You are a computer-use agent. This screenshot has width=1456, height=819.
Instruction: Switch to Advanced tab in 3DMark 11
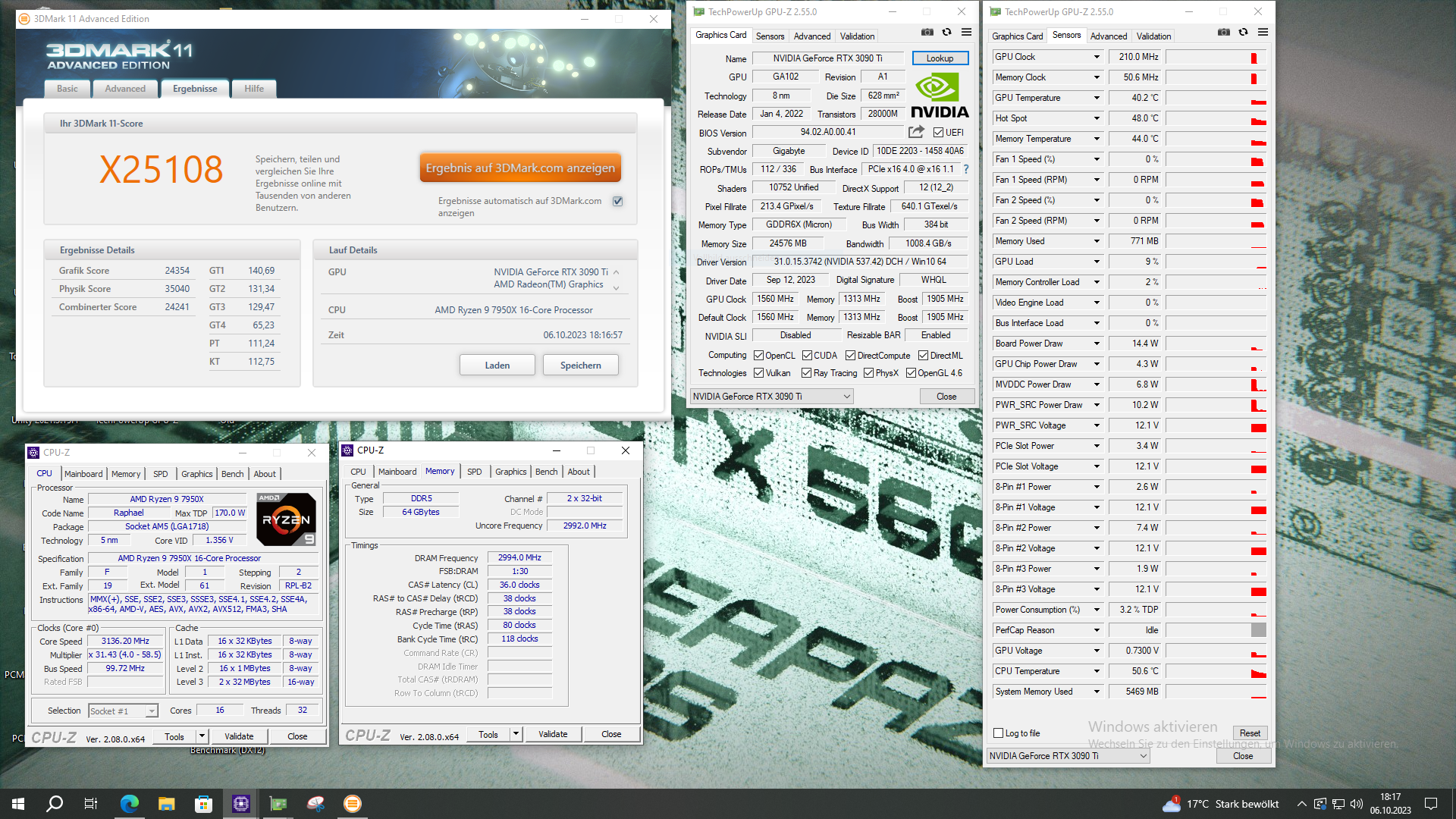125,89
